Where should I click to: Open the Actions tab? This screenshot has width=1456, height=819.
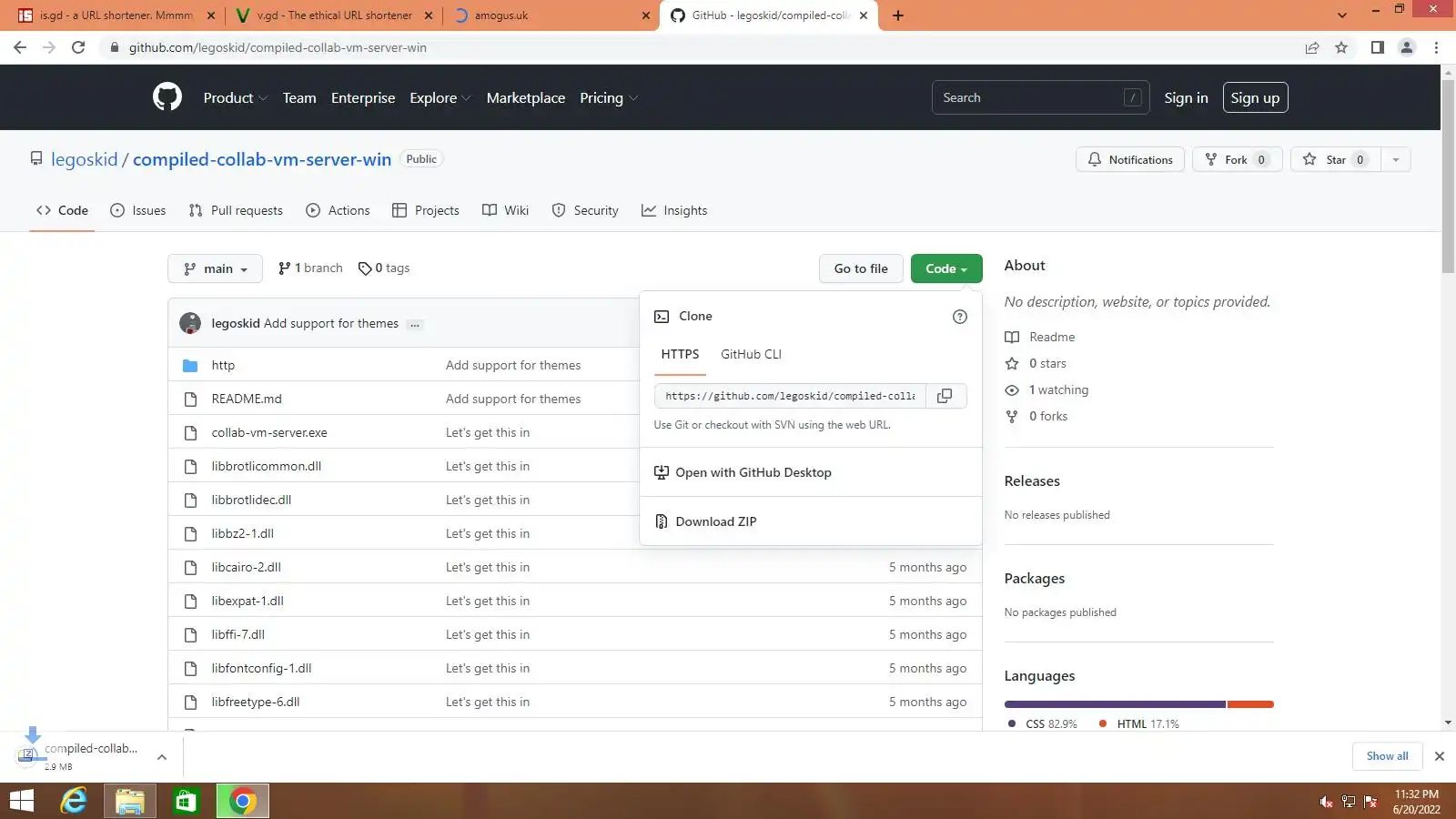(x=338, y=210)
